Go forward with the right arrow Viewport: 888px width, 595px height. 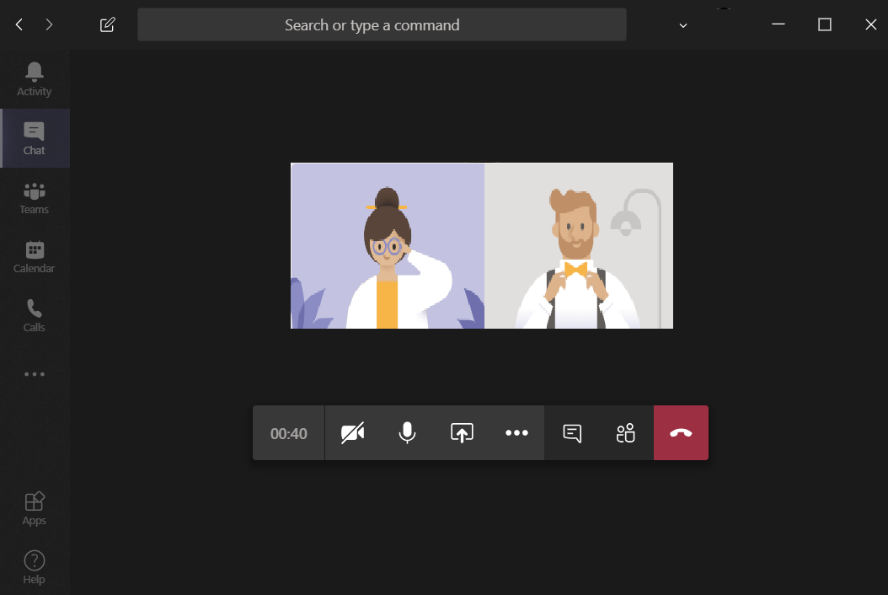point(49,24)
